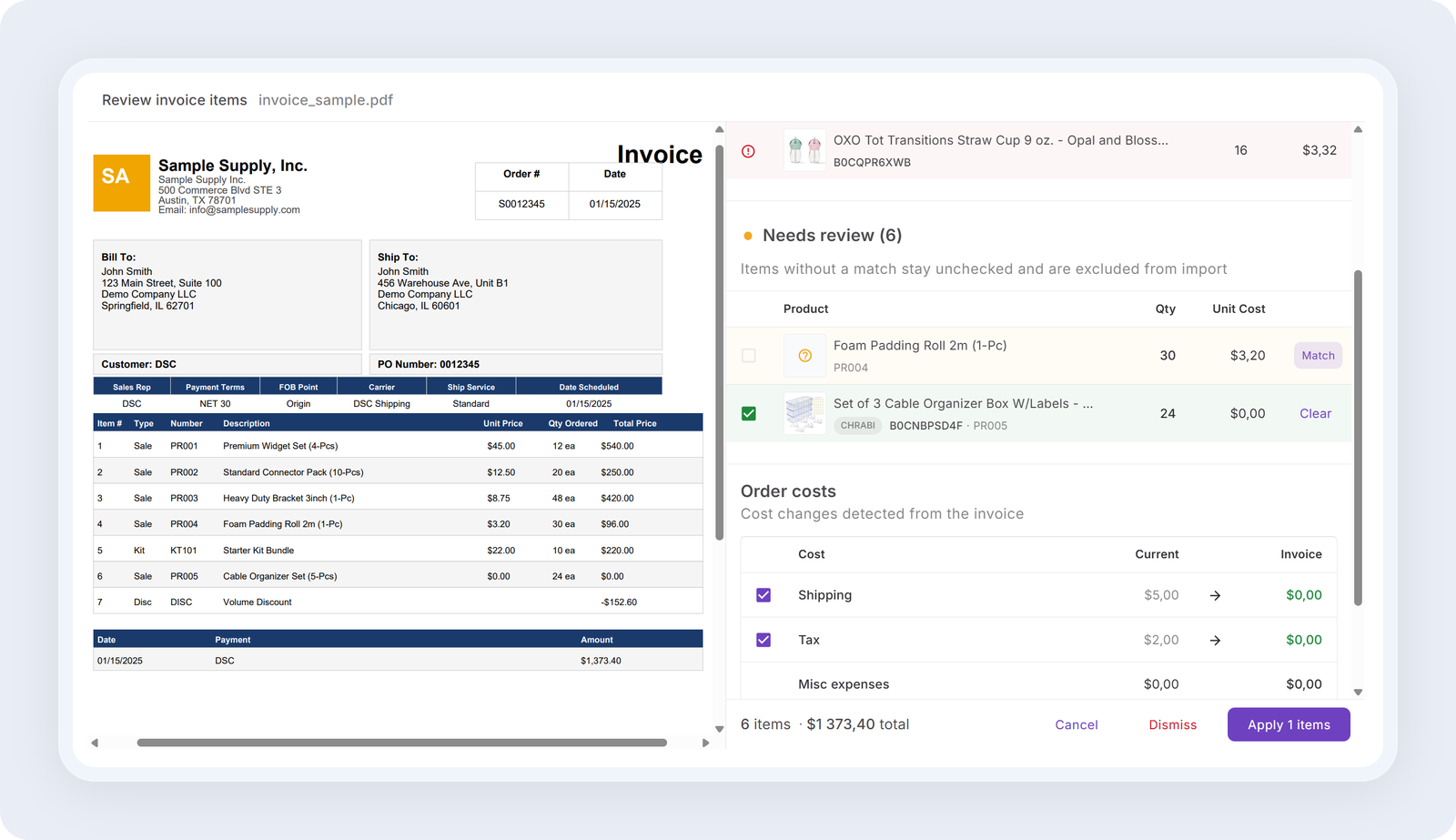The width and height of the screenshot is (1456, 840).
Task: Click the red error alert icon
Action: point(748,151)
